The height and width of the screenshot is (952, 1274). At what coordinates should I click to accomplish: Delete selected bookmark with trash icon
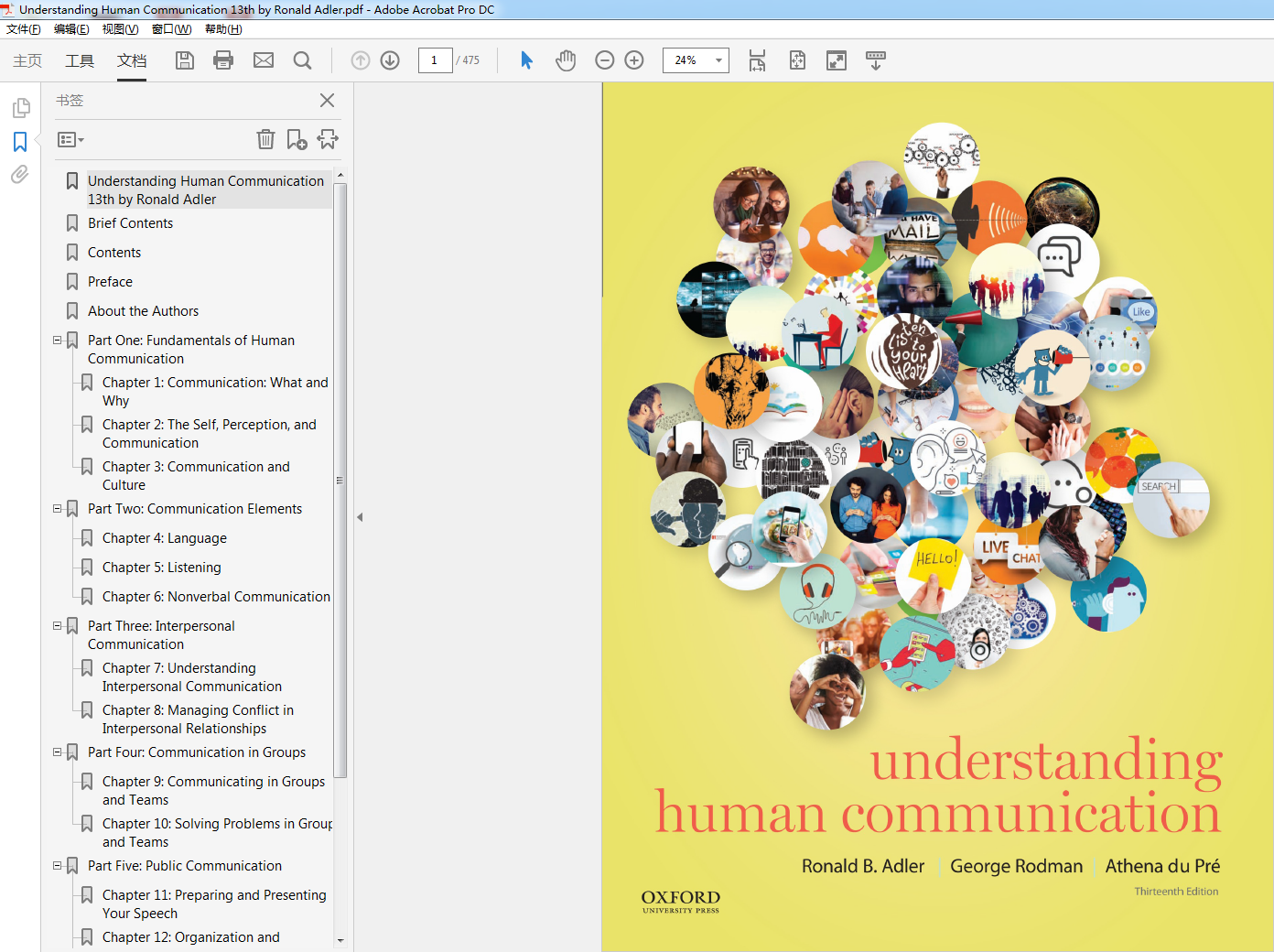pos(265,139)
